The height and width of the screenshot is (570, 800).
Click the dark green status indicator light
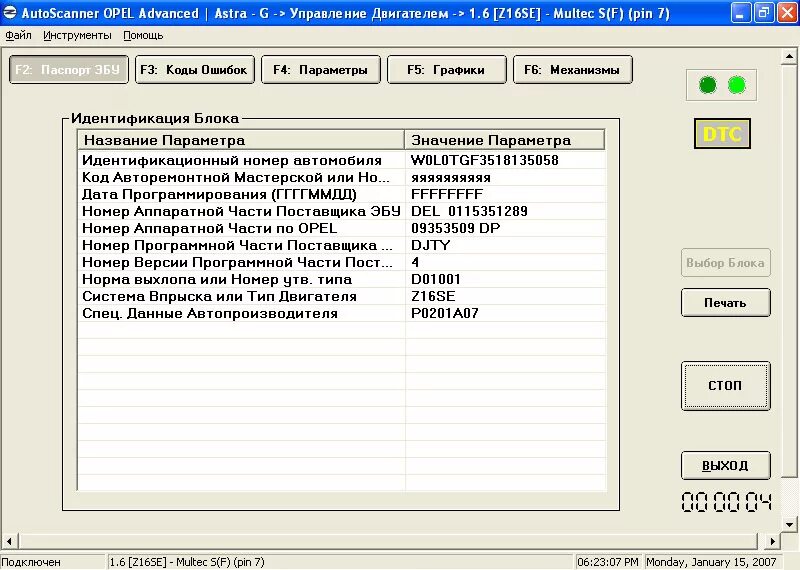708,85
